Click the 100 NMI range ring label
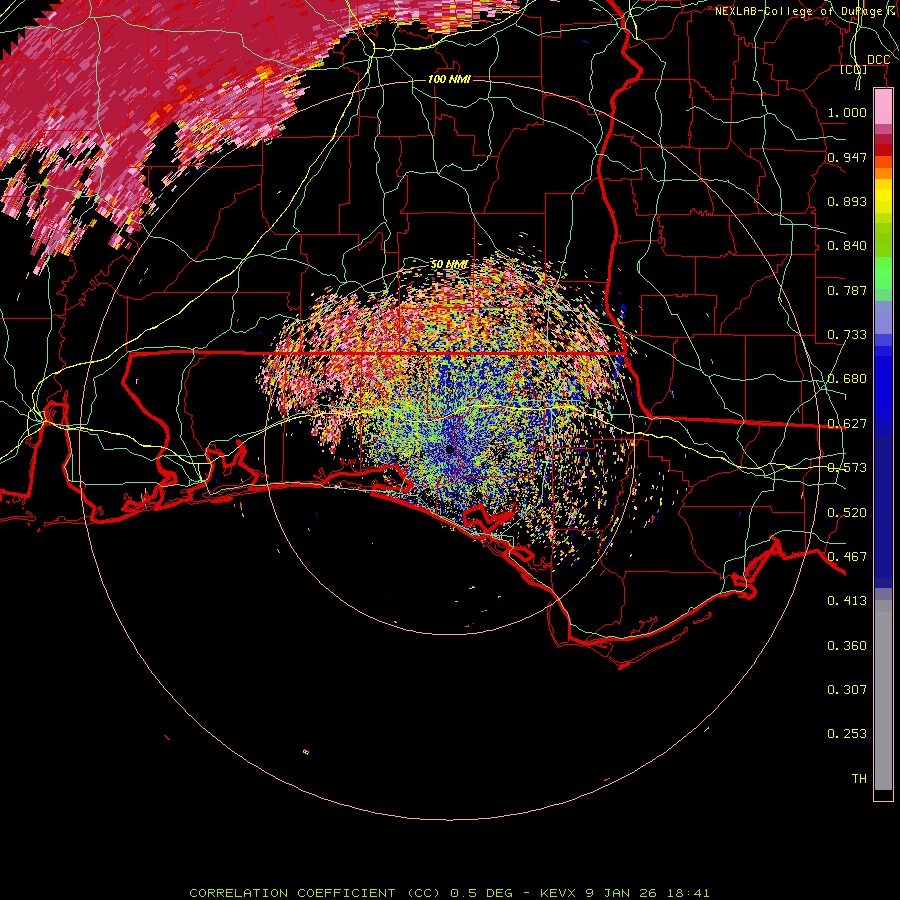 click(x=449, y=79)
